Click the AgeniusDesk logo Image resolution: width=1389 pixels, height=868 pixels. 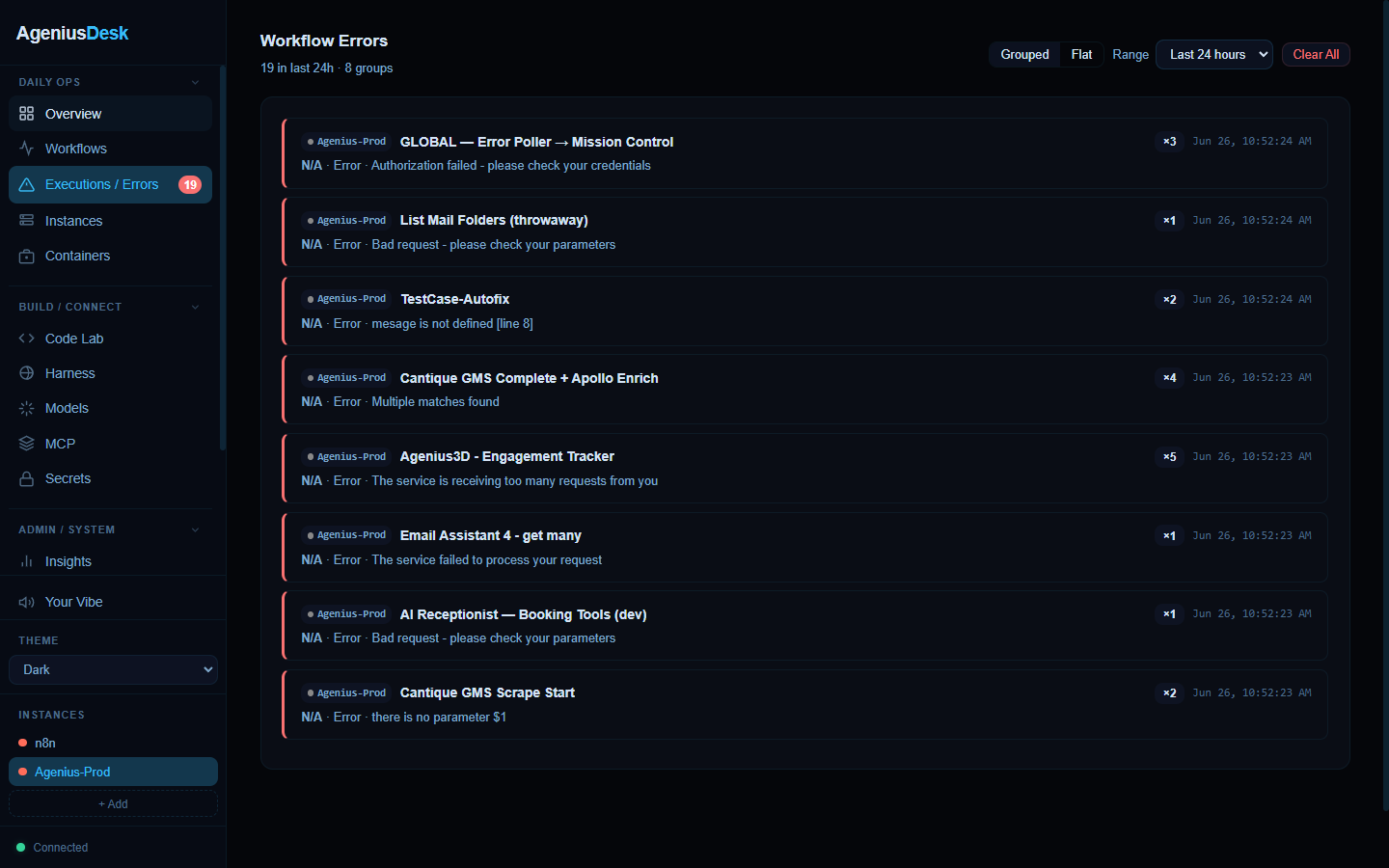point(72,33)
